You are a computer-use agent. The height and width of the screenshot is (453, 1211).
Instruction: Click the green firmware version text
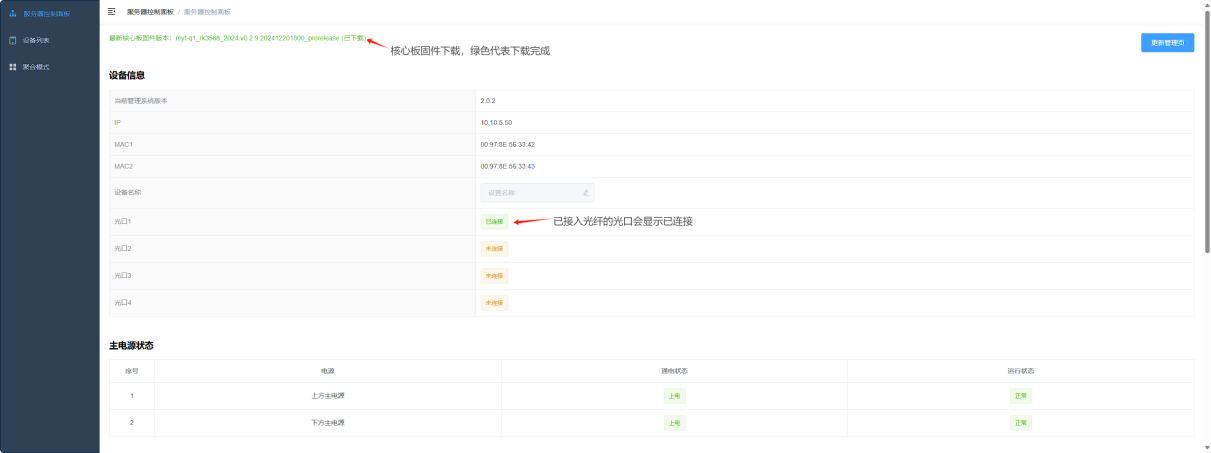[x=237, y=38]
